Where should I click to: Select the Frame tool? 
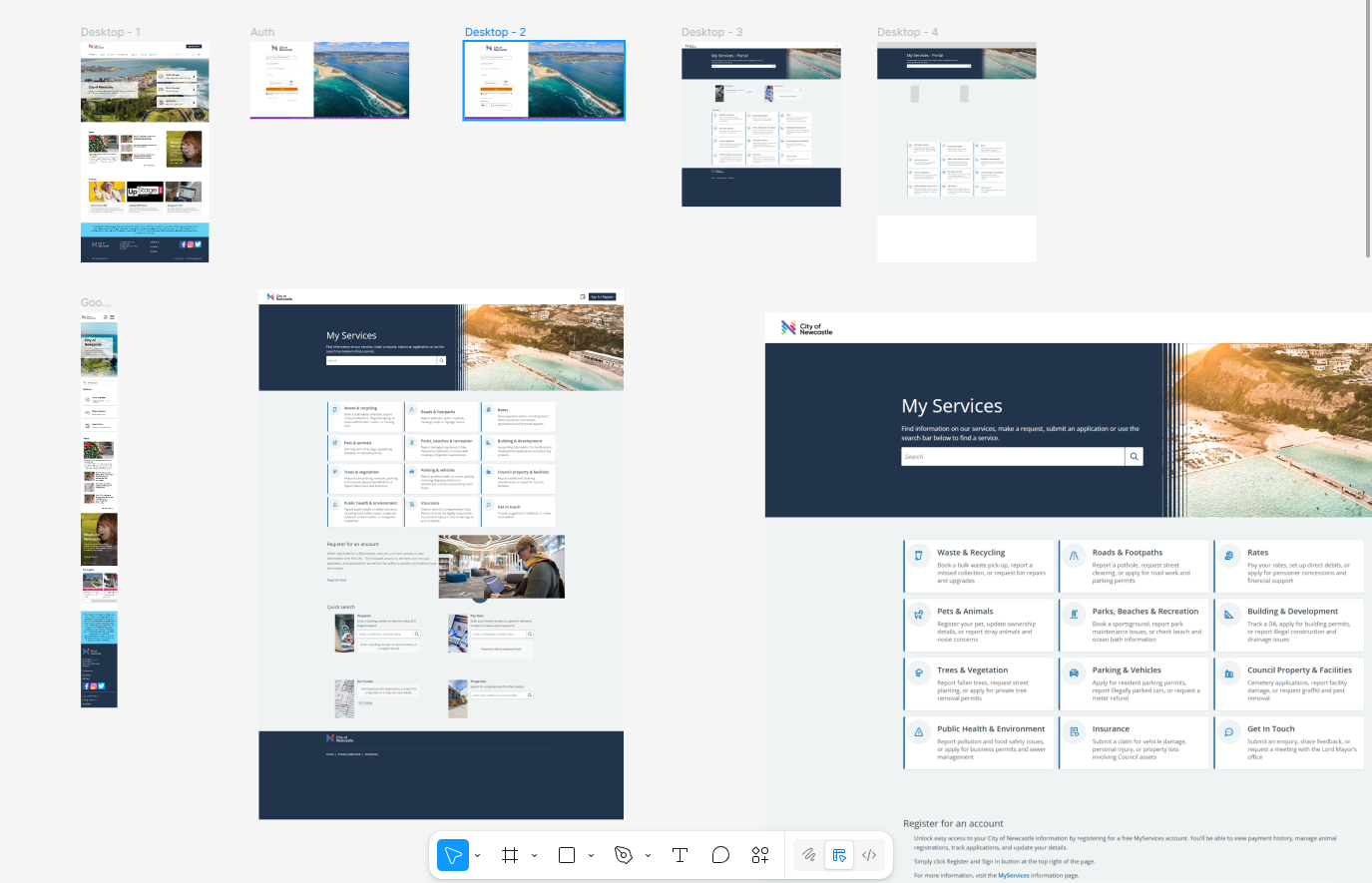click(510, 855)
